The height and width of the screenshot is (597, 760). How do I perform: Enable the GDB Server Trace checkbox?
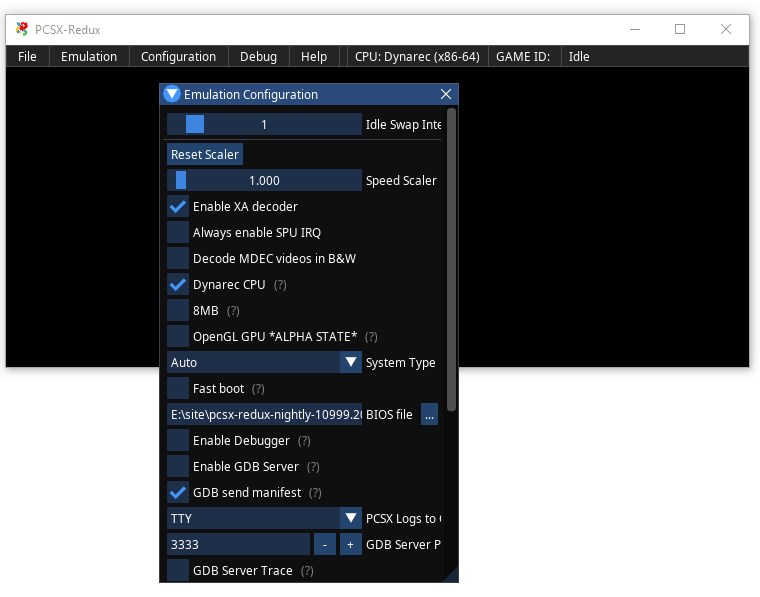[x=178, y=570]
